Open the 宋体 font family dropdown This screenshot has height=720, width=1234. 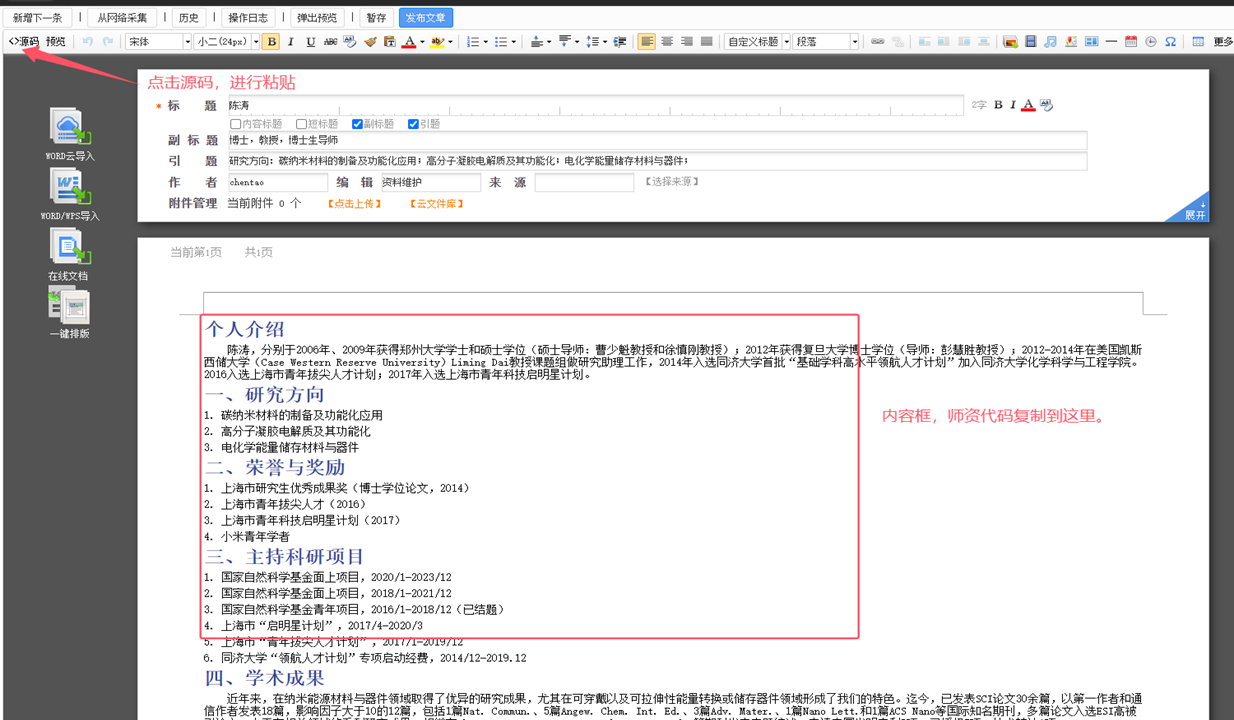pyautogui.click(x=158, y=42)
